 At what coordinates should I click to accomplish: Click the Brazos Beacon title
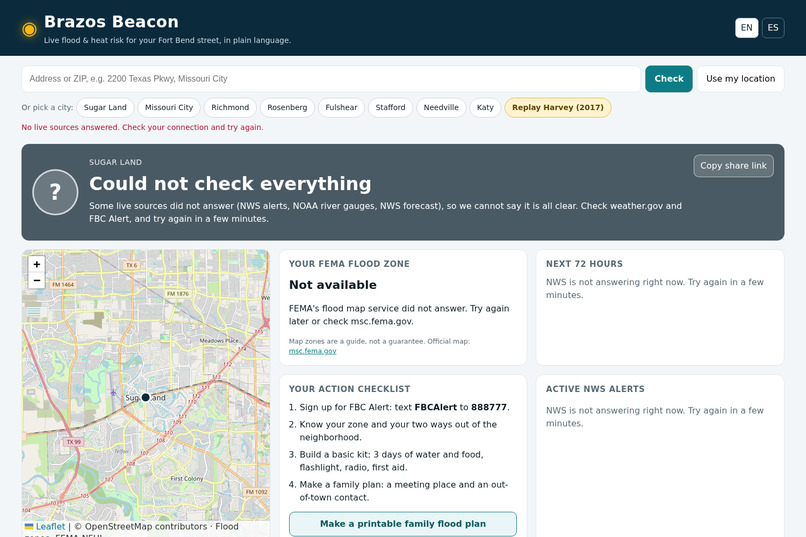(111, 22)
